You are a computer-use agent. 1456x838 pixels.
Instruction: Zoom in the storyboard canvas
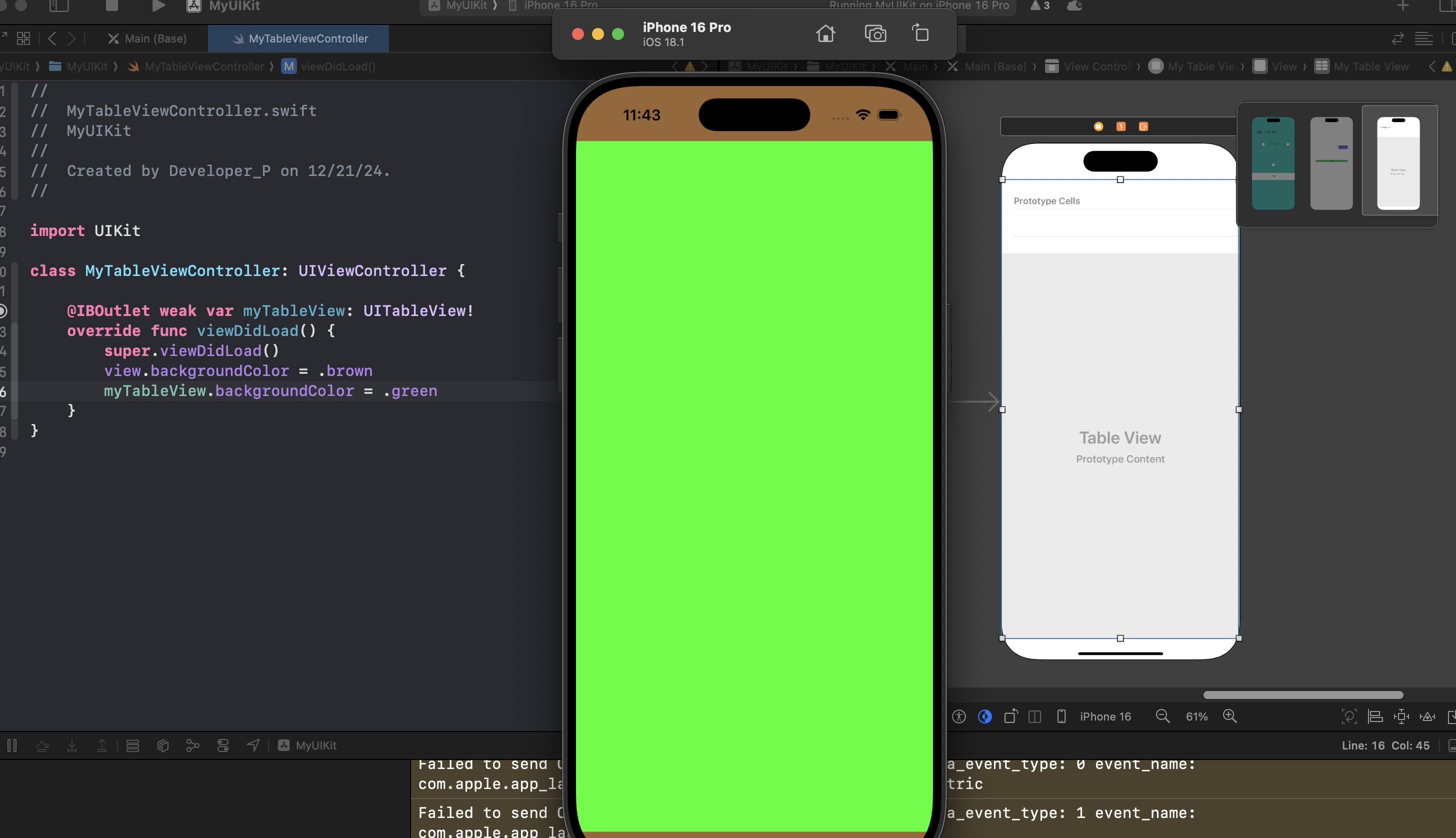pos(1229,716)
